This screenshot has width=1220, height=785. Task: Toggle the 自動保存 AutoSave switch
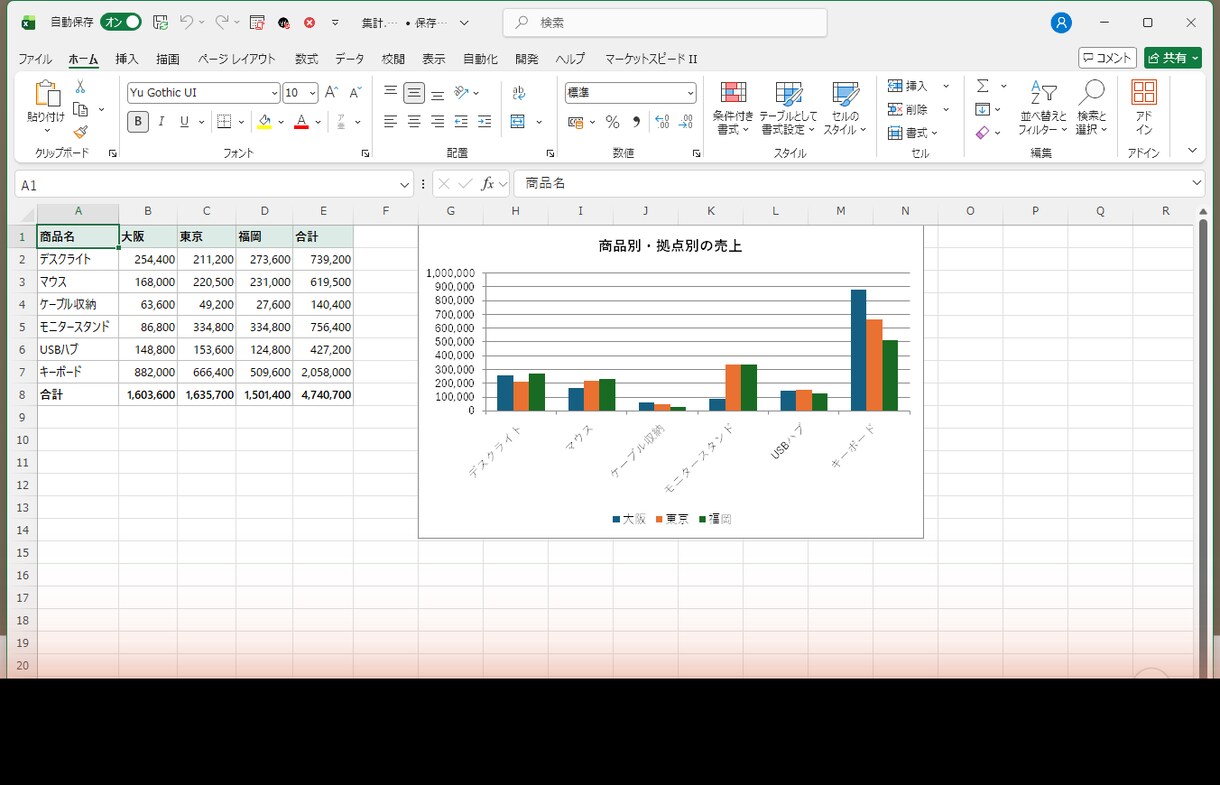click(121, 22)
